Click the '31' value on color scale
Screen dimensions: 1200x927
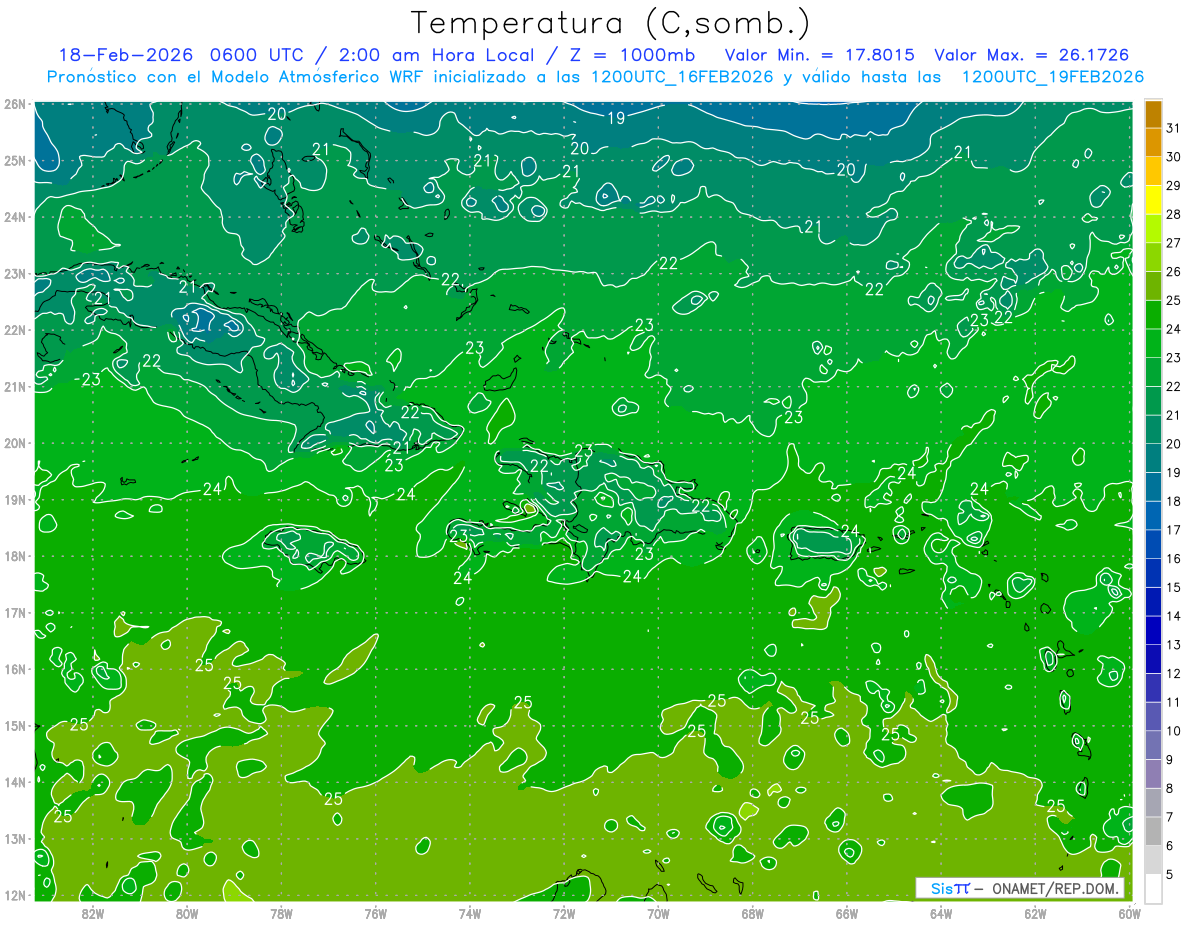(1174, 128)
